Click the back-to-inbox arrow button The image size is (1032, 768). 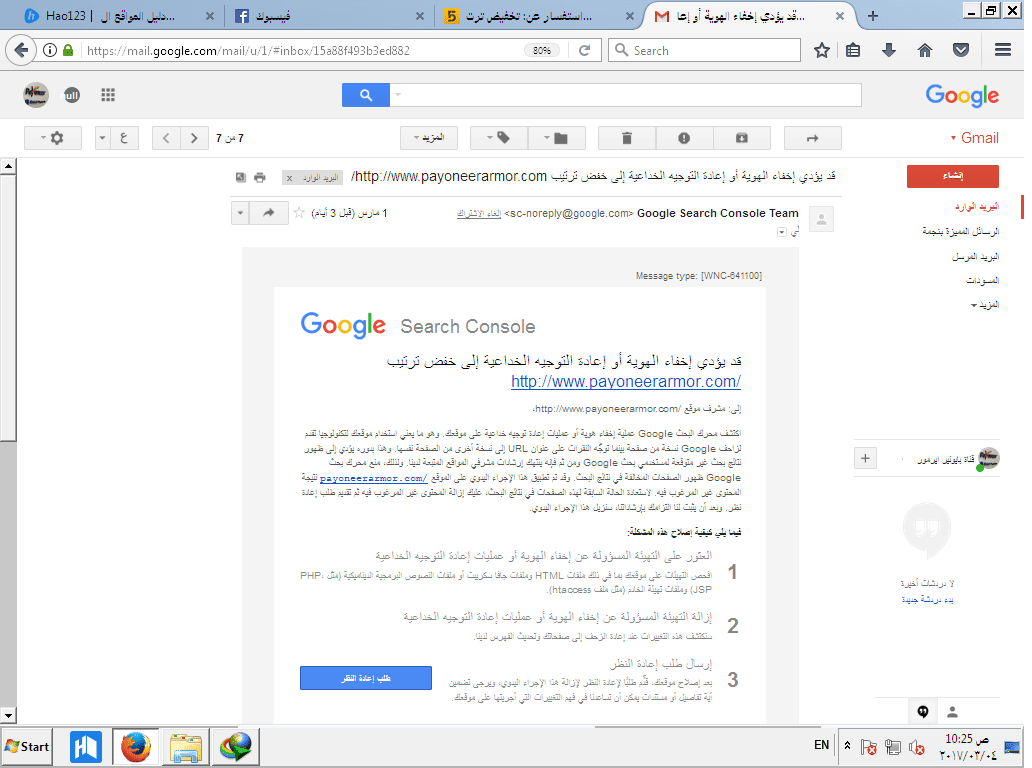(x=813, y=138)
